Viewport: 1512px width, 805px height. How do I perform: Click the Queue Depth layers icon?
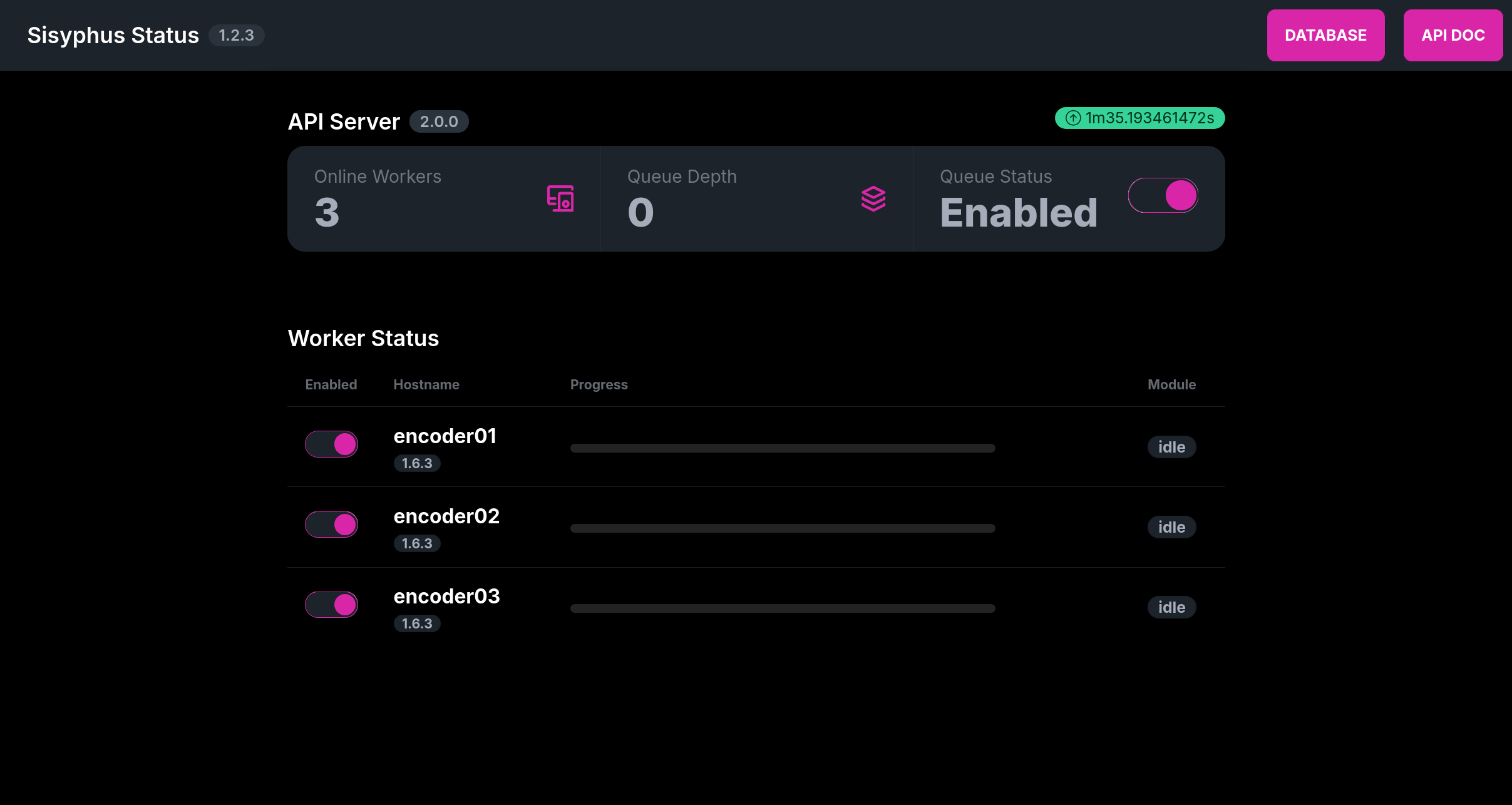(x=873, y=198)
